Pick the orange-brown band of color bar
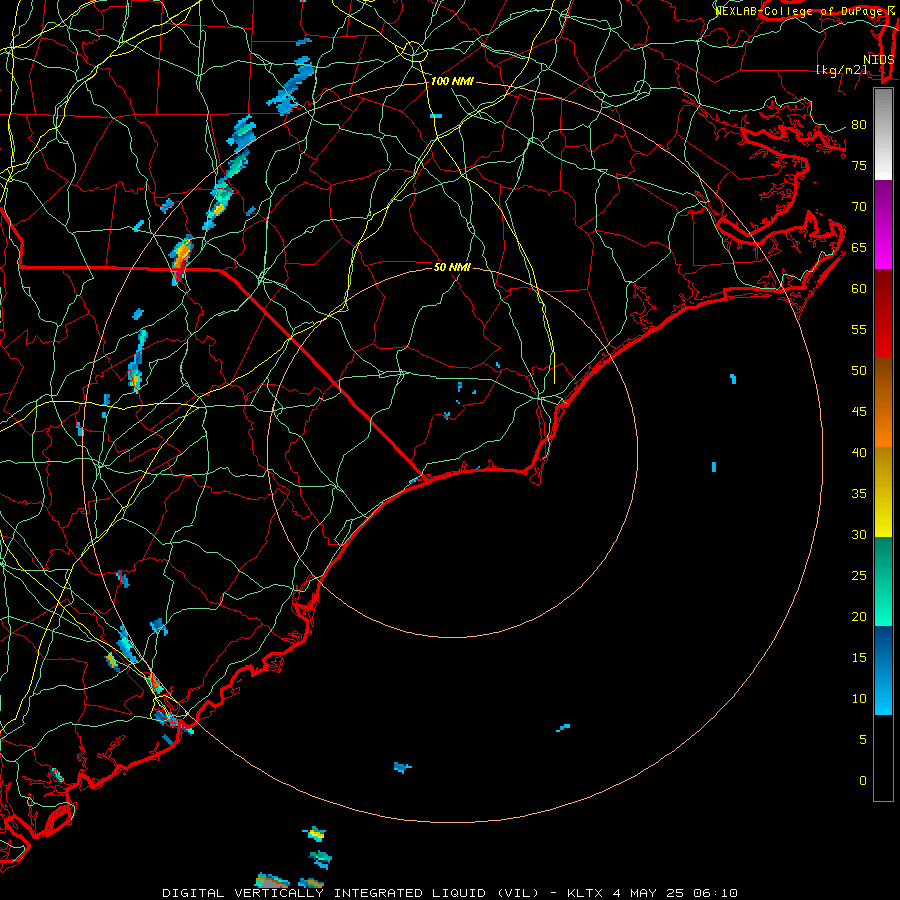Viewport: 900px width, 900px height. (883, 403)
